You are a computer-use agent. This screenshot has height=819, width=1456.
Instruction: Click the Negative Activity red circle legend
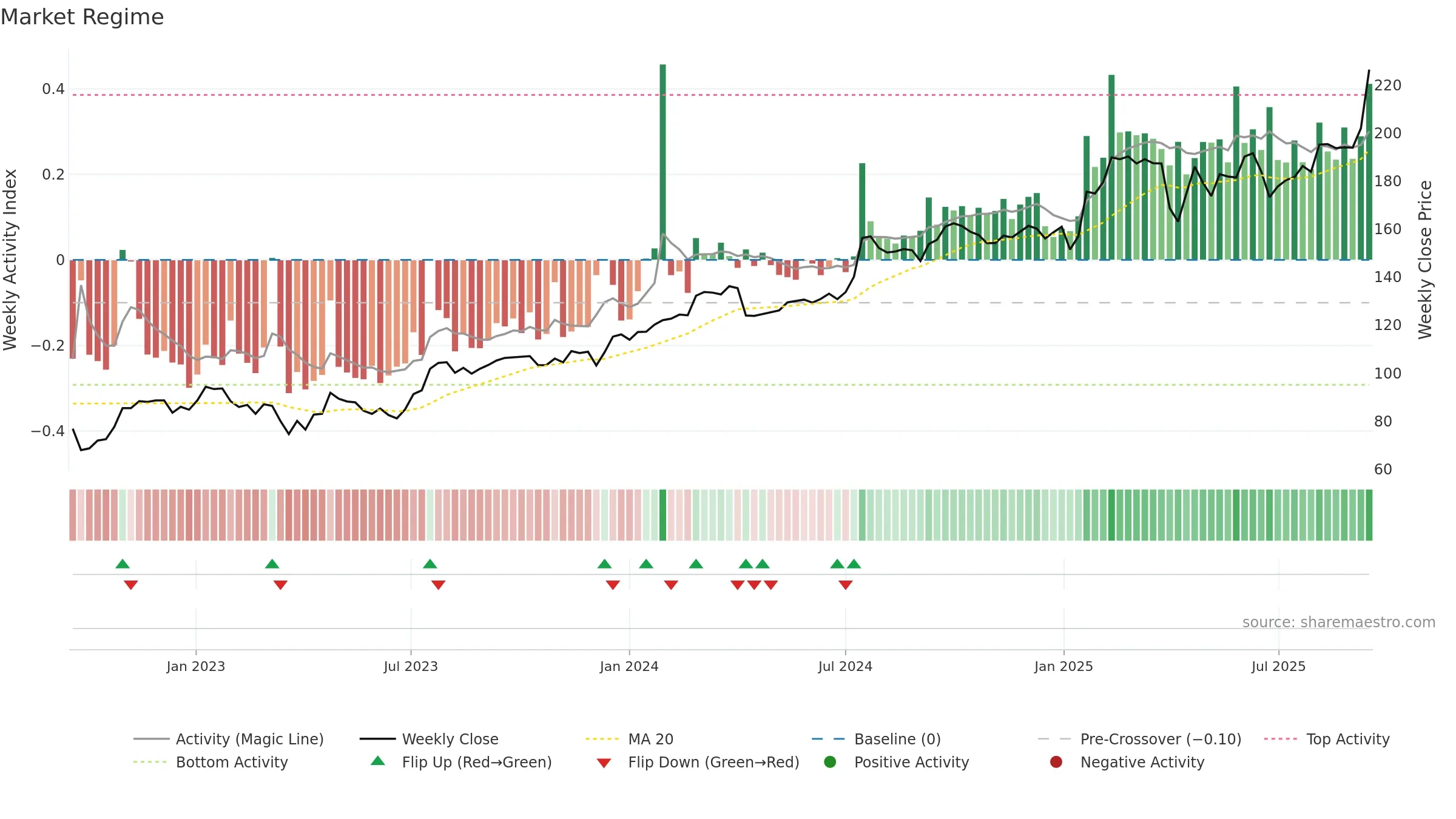1056,762
